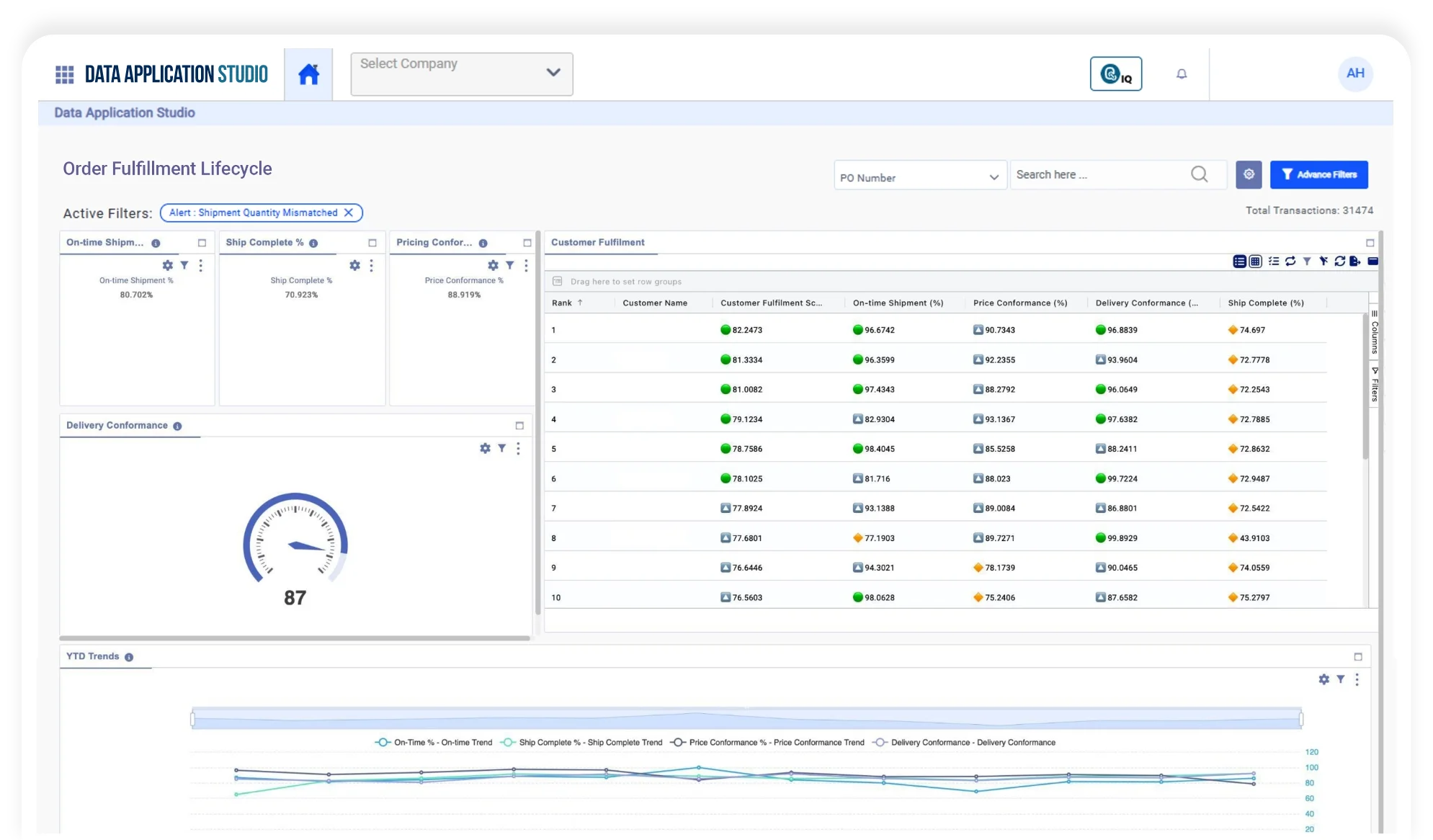Click export icon in Customer Fulfilment toolbar
The width and height of the screenshot is (1433, 840).
click(1355, 262)
